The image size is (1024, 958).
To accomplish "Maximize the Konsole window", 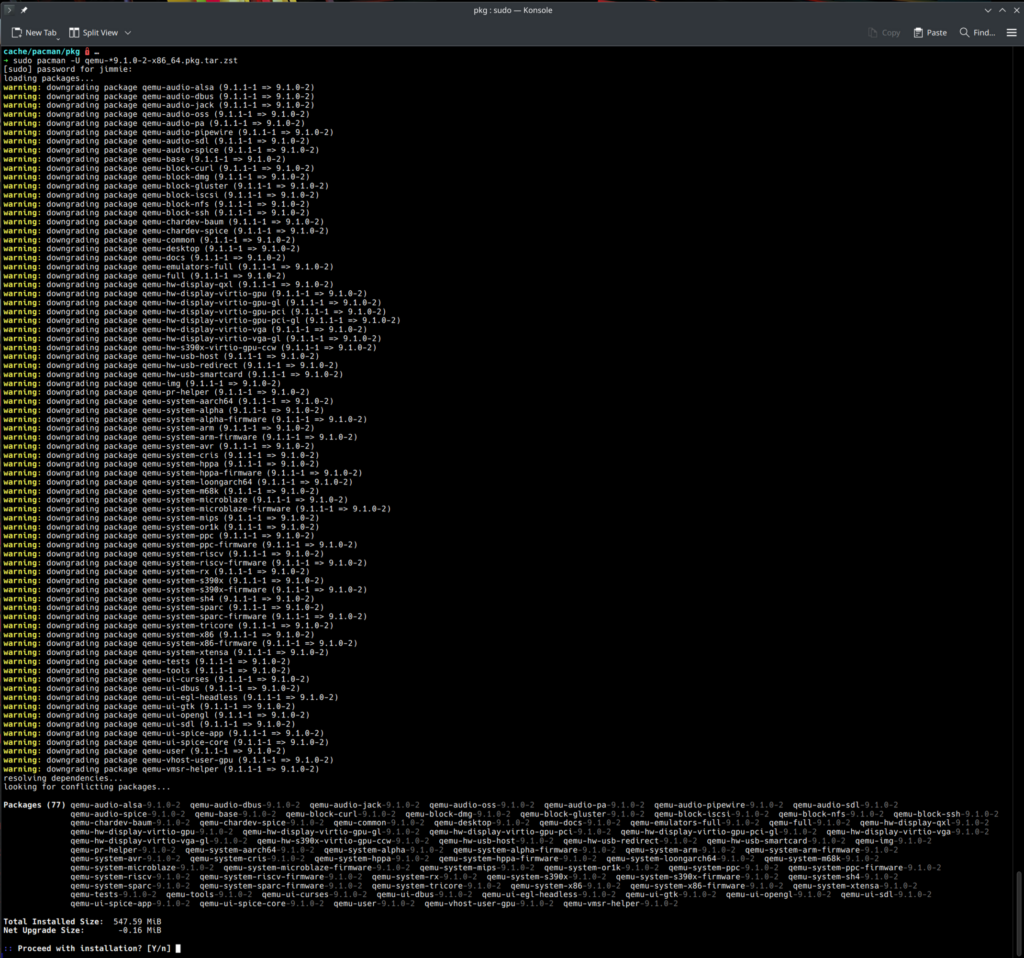I will tap(1002, 10).
